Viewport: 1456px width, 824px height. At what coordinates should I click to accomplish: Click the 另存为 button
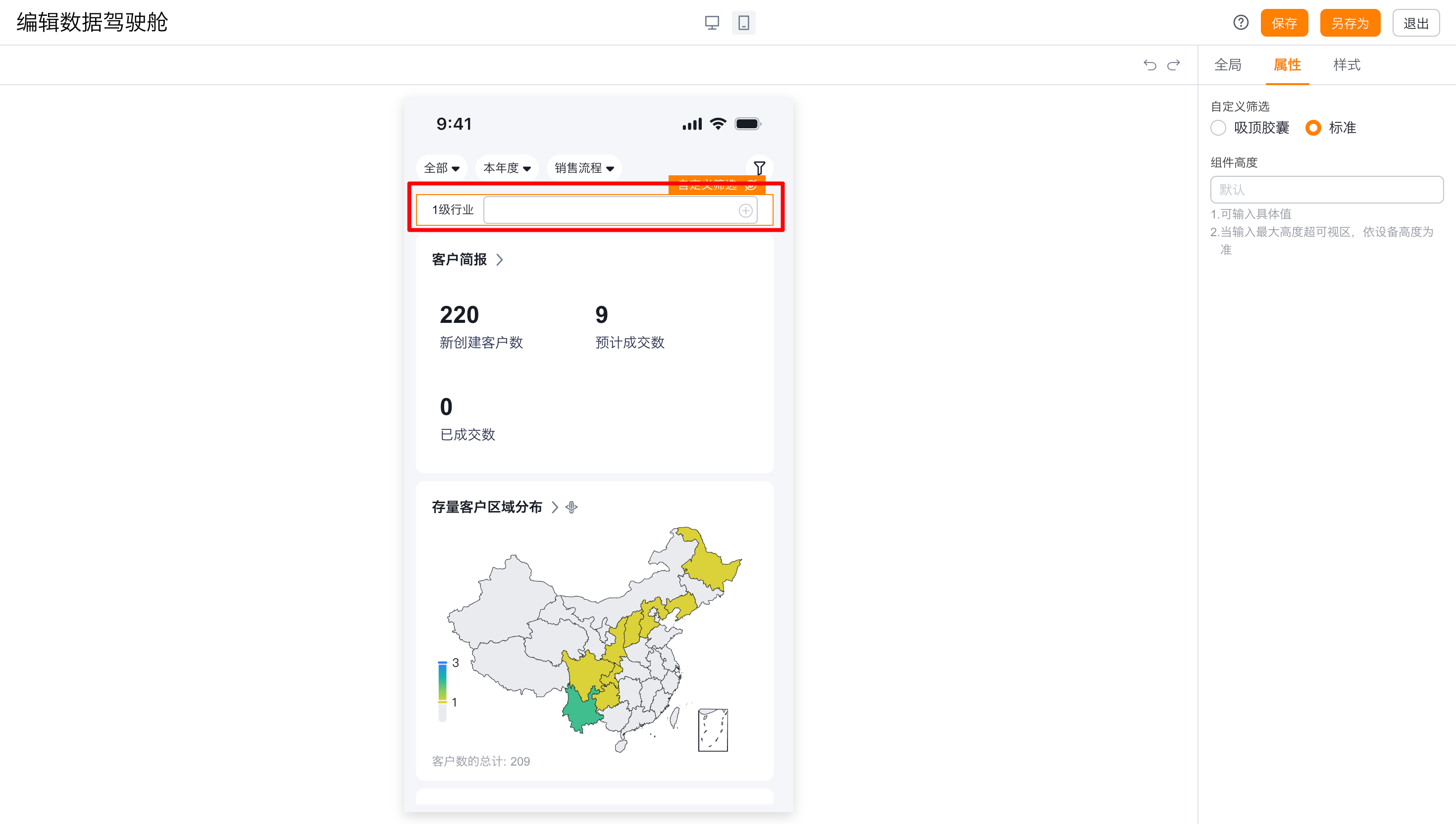(x=1349, y=23)
